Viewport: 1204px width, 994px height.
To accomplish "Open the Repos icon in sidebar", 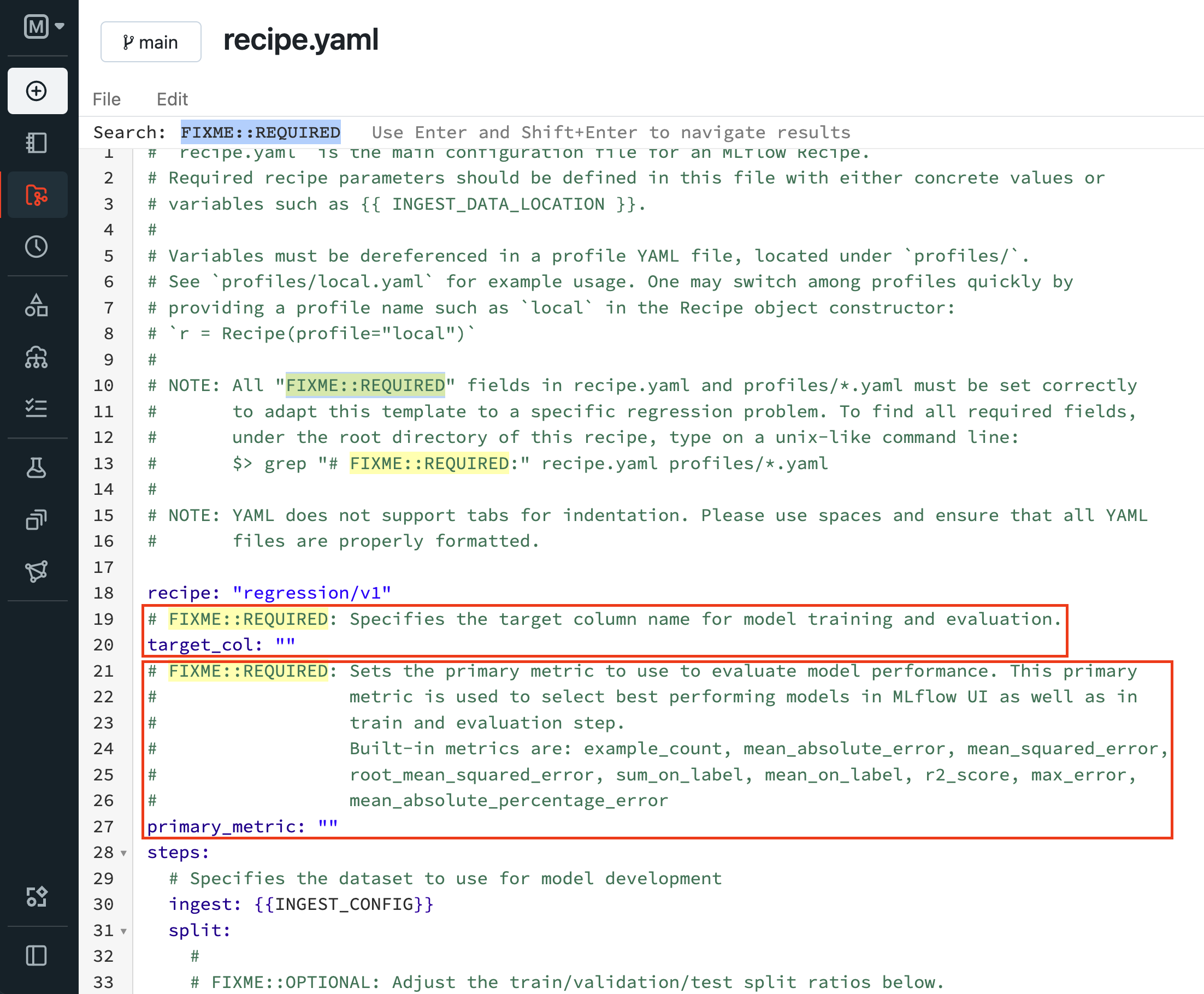I will point(37,196).
